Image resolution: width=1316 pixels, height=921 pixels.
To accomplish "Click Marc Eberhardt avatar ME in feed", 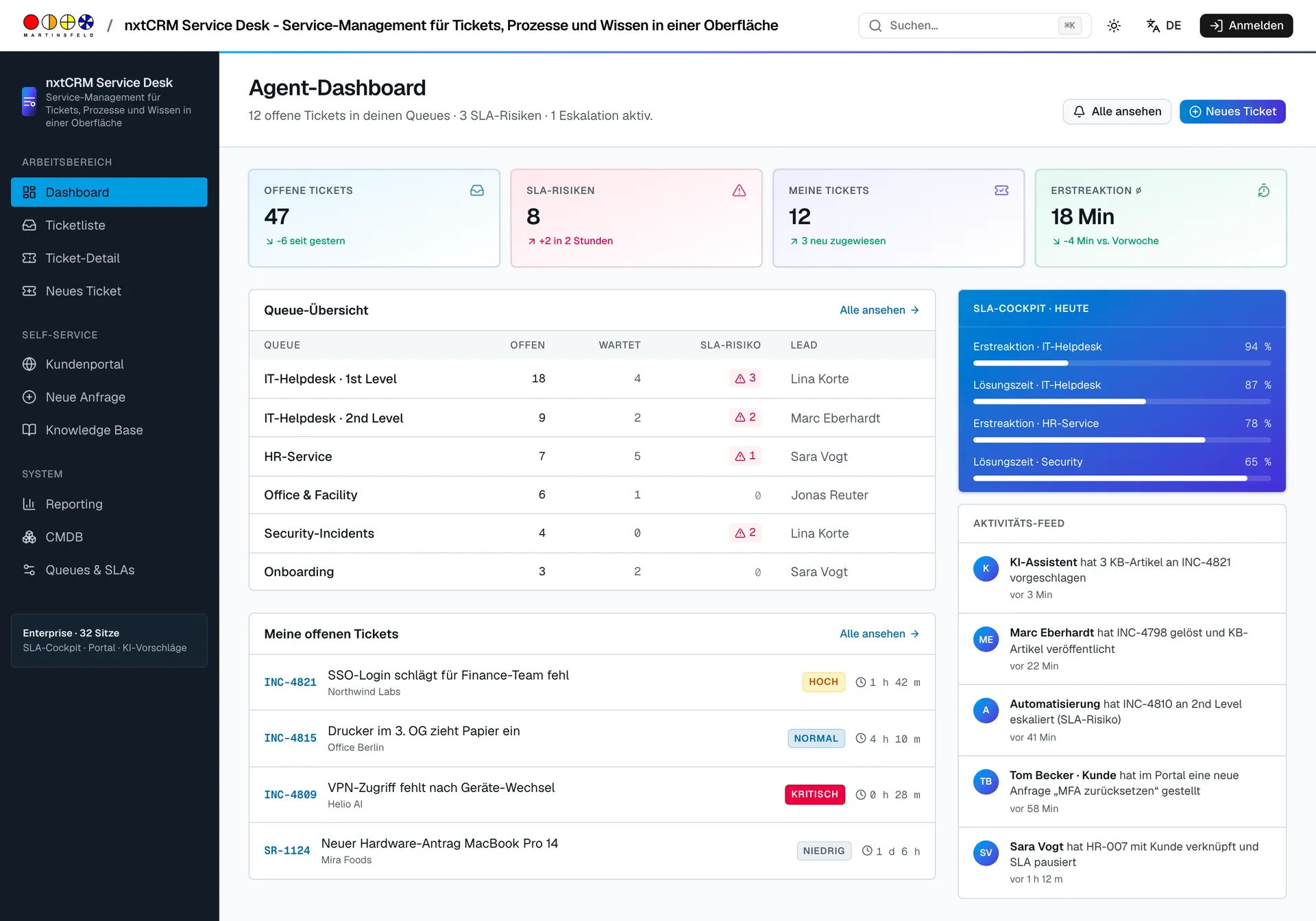I will point(986,640).
